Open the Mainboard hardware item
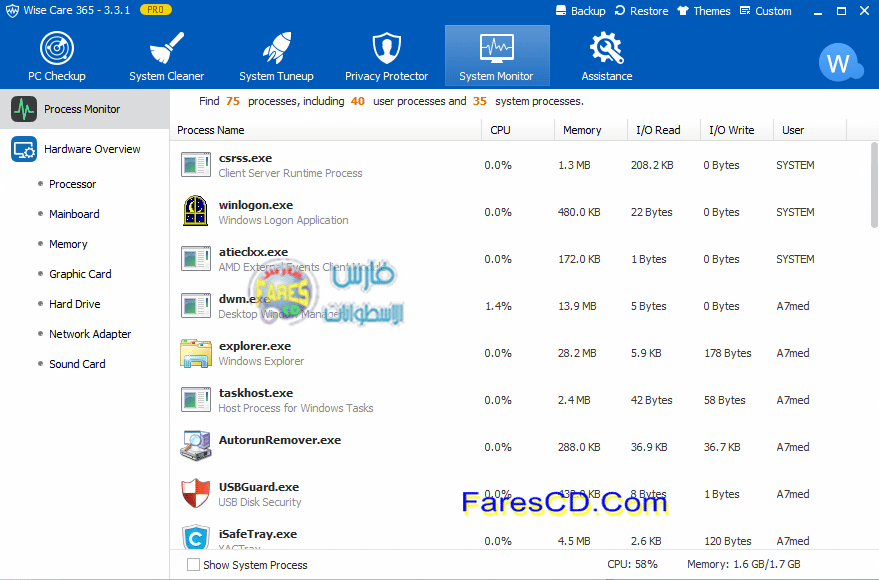The height and width of the screenshot is (580, 879). click(74, 214)
